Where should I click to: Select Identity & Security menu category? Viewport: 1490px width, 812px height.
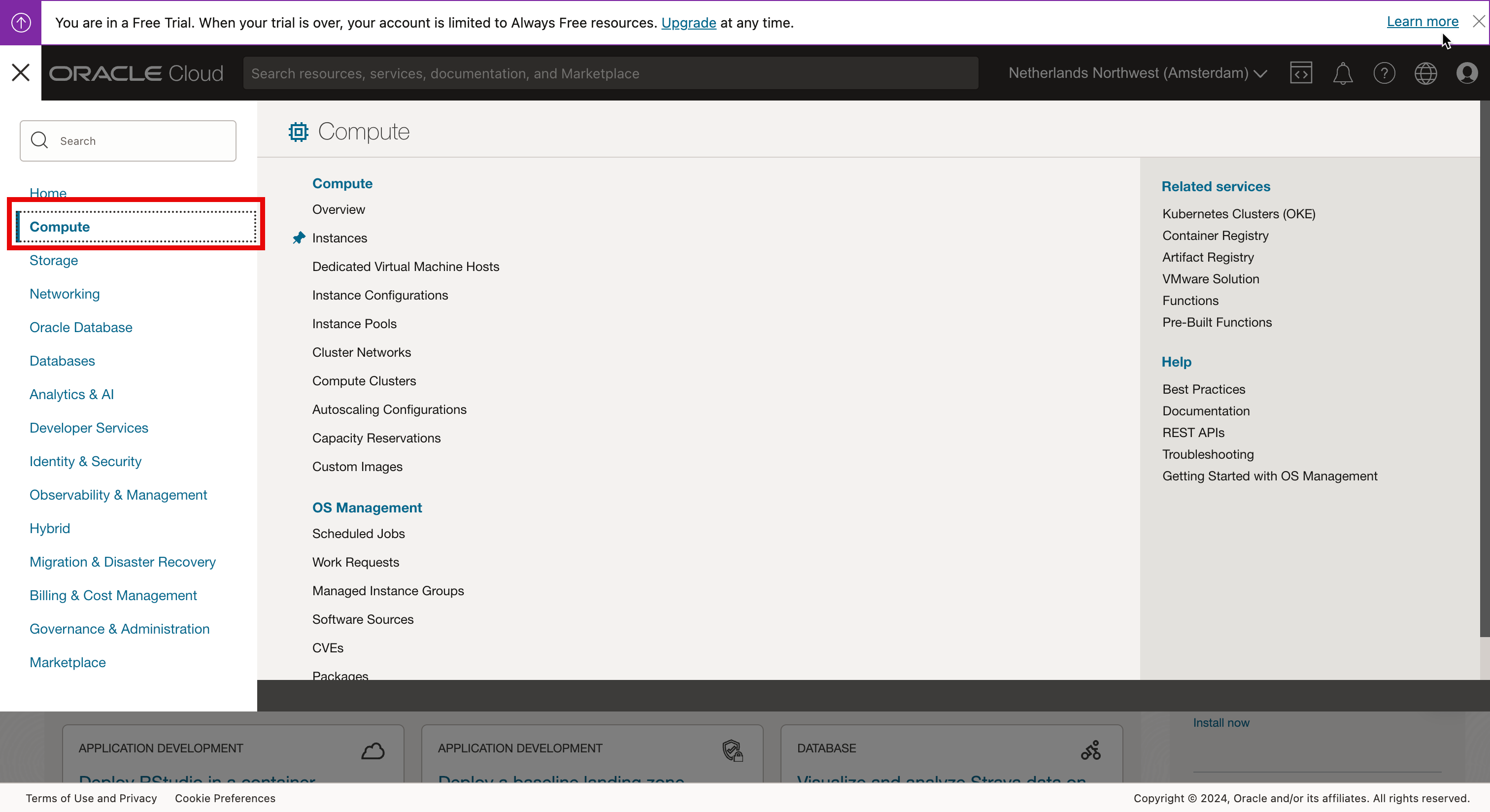[85, 462]
